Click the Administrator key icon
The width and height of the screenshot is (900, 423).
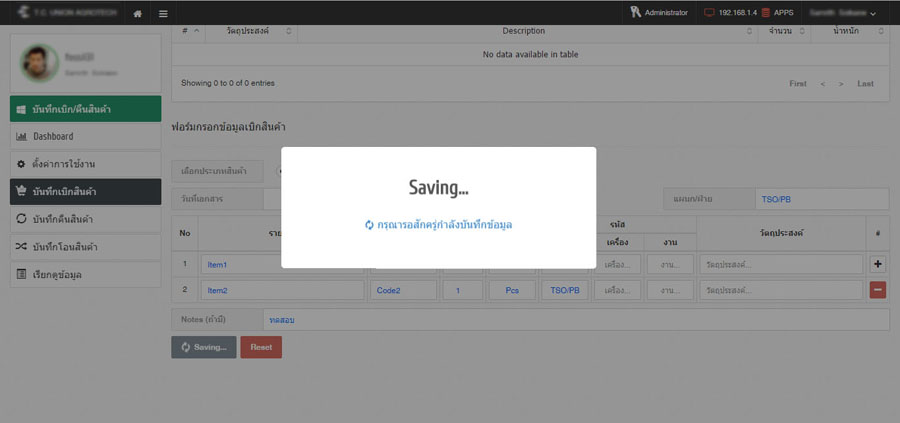click(x=635, y=12)
